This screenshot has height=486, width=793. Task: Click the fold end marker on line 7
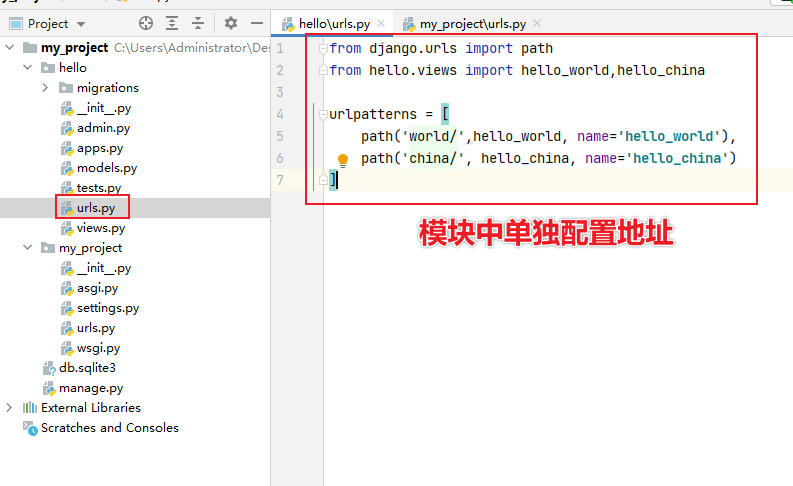323,180
